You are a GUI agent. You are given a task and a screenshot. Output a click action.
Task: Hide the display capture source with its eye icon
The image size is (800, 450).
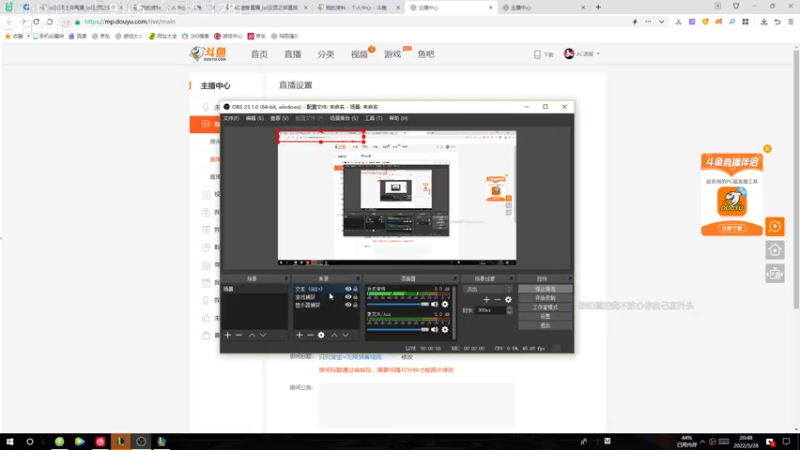tap(348, 305)
